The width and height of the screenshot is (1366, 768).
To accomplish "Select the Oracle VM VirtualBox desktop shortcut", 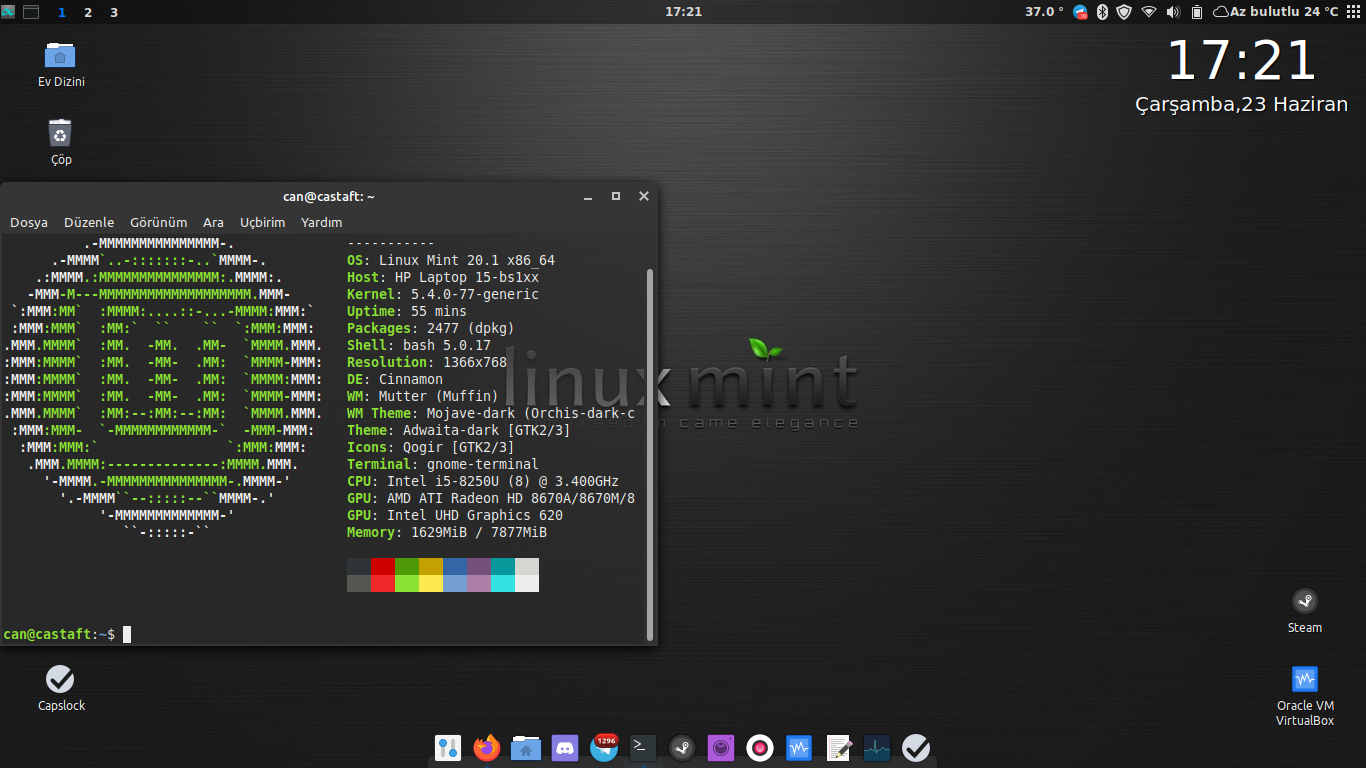I will 1304,696.
